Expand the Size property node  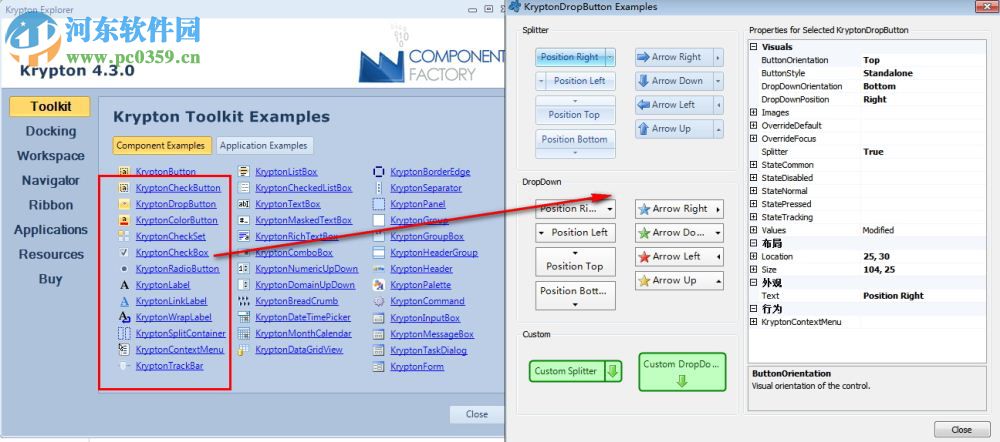754,269
